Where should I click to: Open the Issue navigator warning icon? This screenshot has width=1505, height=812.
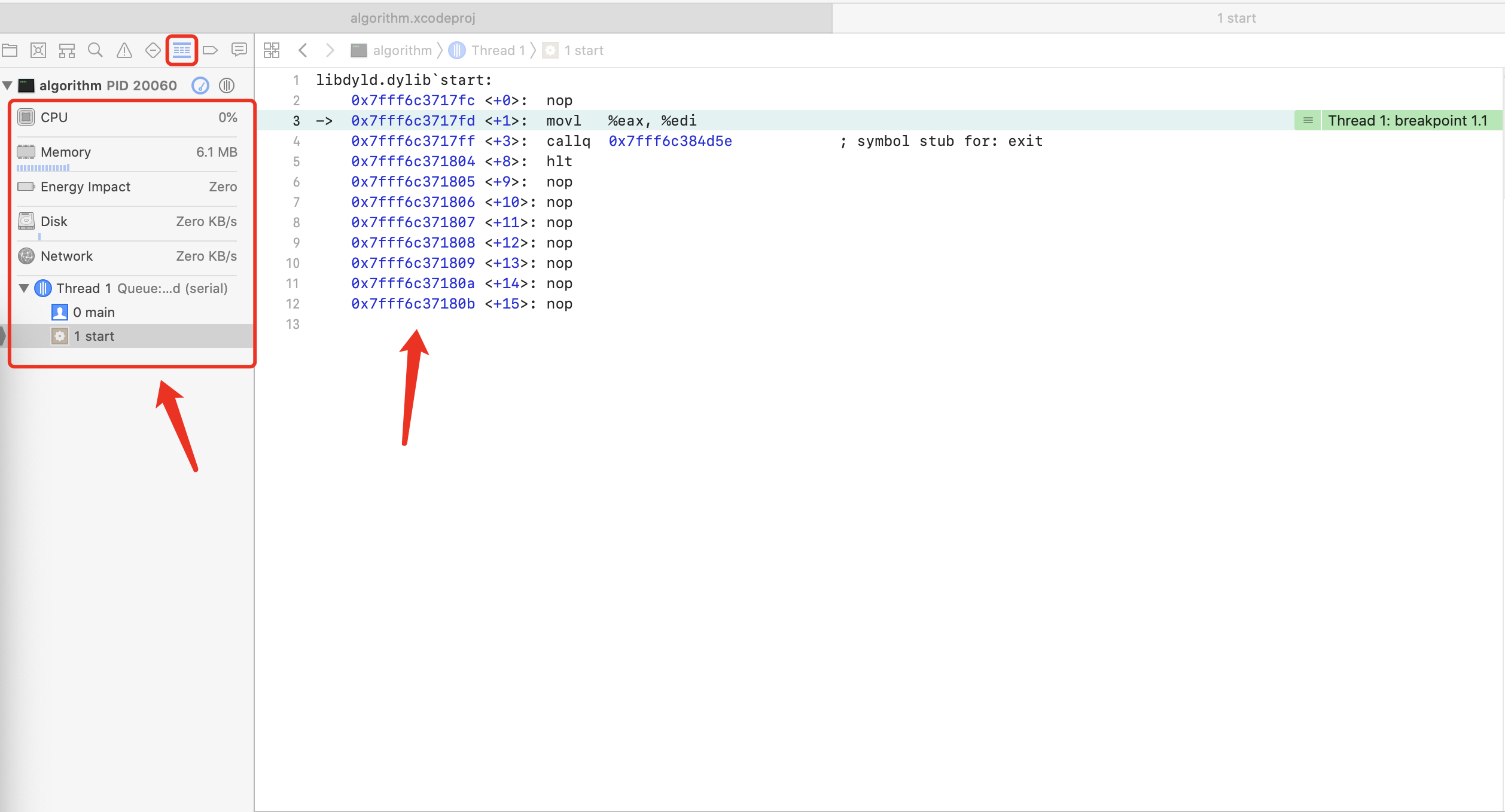[124, 50]
